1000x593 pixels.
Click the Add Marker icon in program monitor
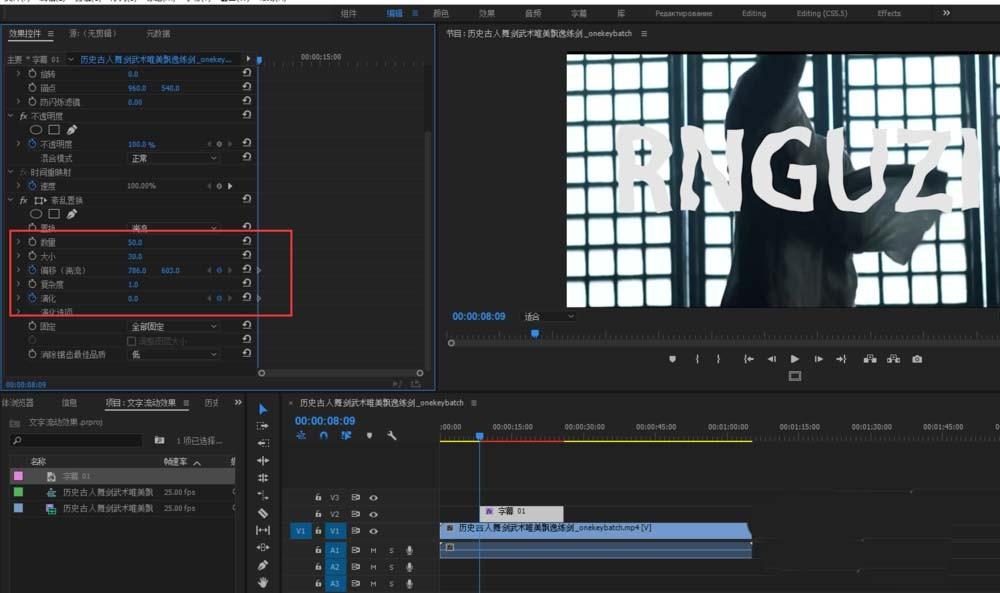[672, 359]
